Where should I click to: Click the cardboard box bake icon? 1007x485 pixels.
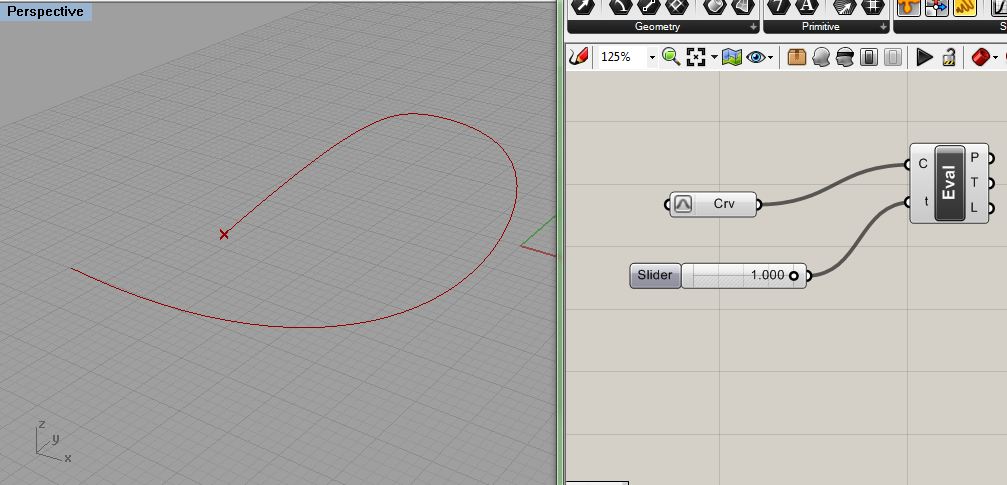796,57
